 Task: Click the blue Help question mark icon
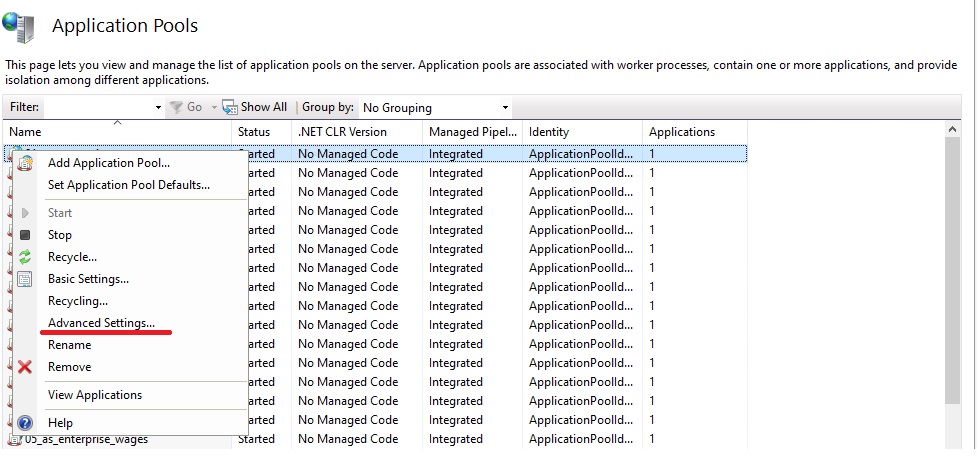click(x=25, y=423)
